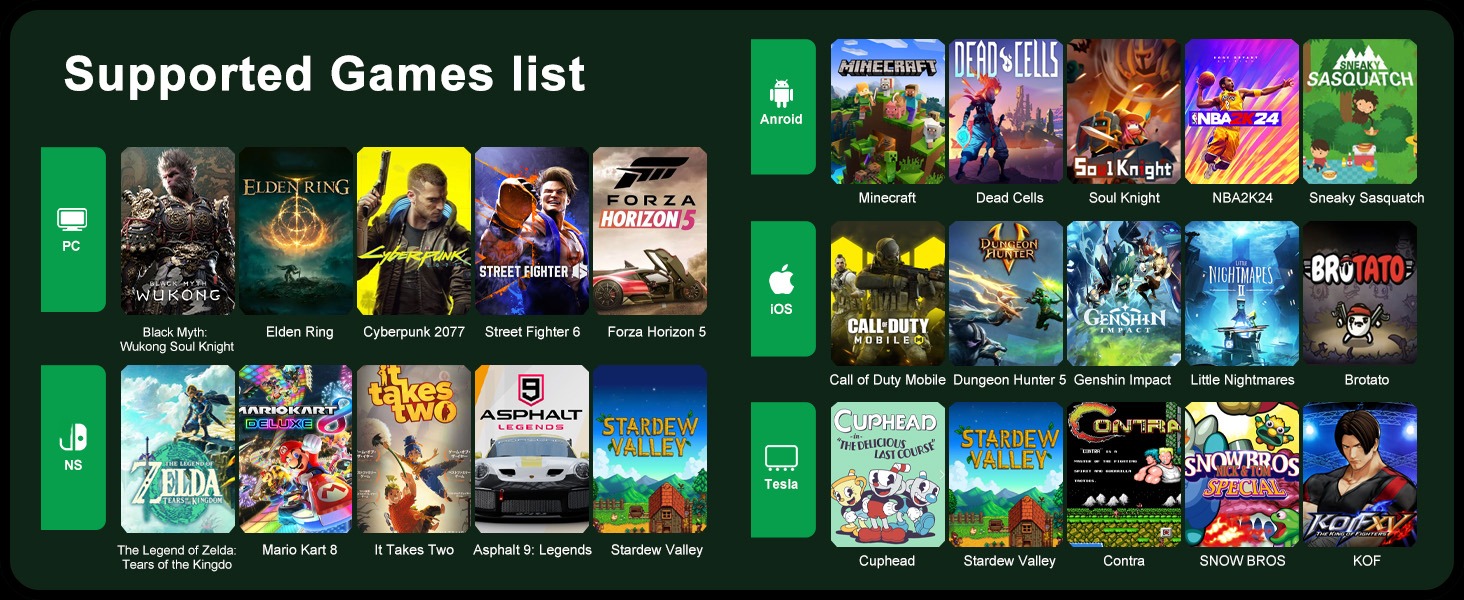Image resolution: width=1464 pixels, height=600 pixels.
Task: Click the Android robot platform icon
Action: [x=781, y=94]
